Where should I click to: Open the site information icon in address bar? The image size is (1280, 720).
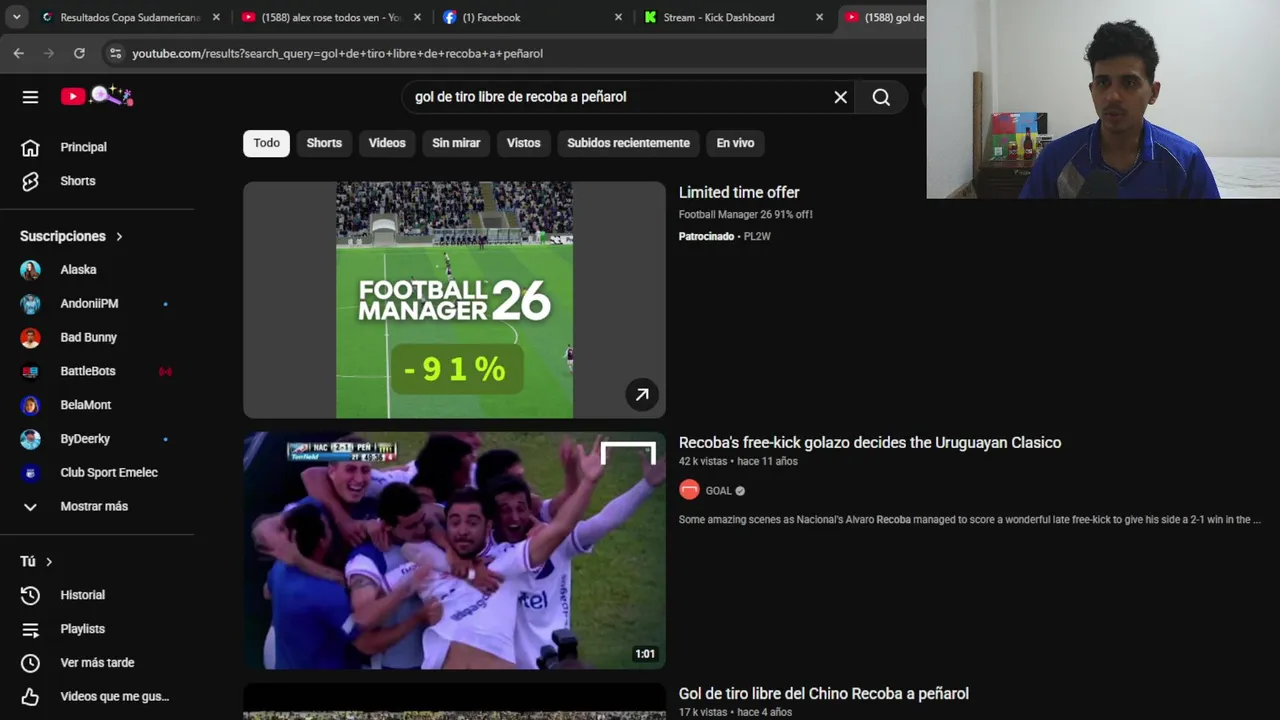[114, 53]
